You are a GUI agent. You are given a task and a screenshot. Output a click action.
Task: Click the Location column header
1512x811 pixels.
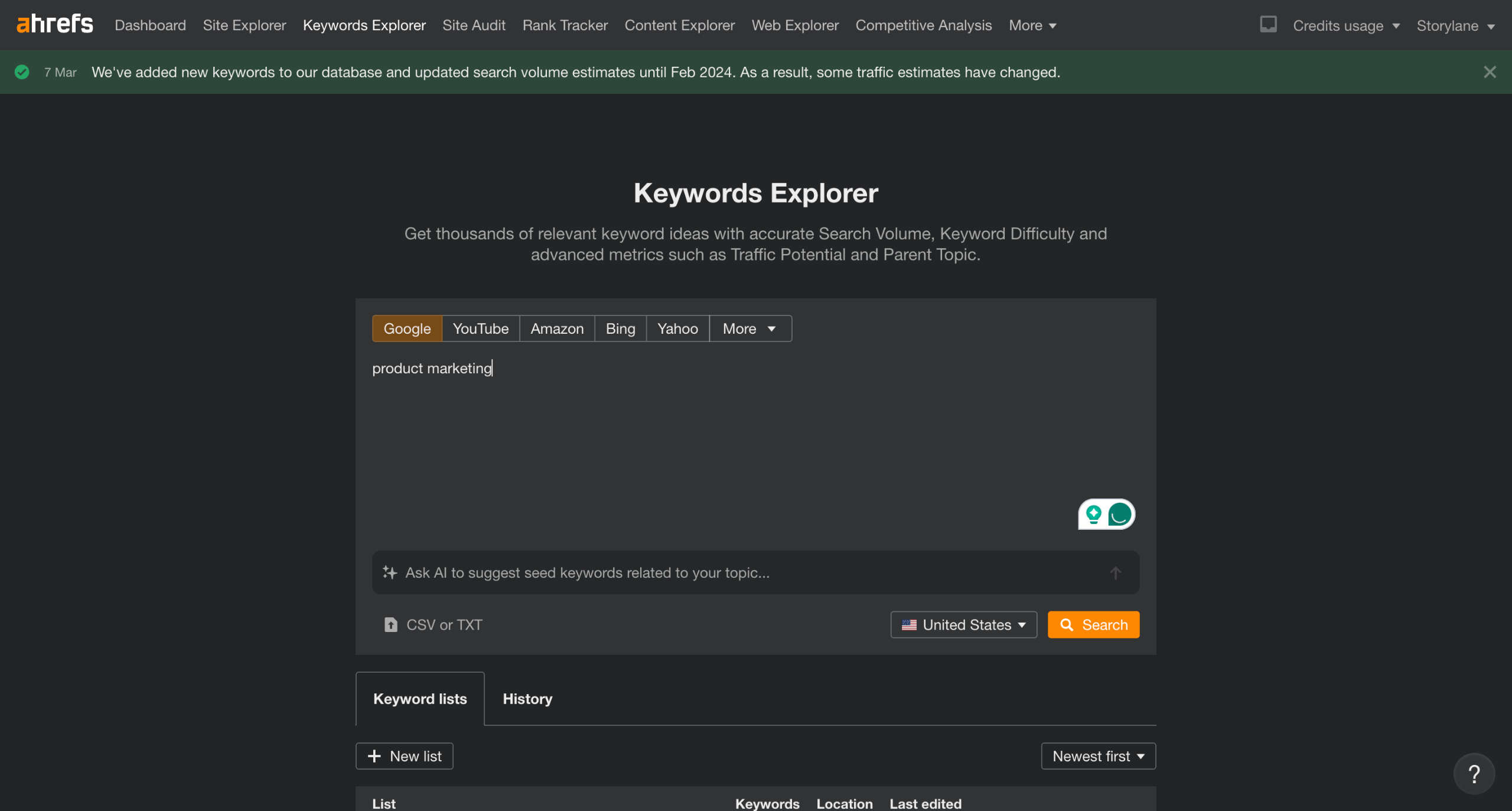(x=844, y=803)
